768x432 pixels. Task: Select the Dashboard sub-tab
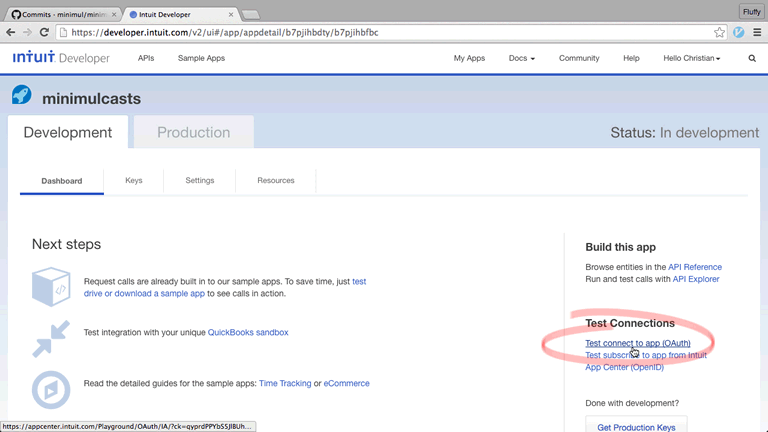(62, 181)
